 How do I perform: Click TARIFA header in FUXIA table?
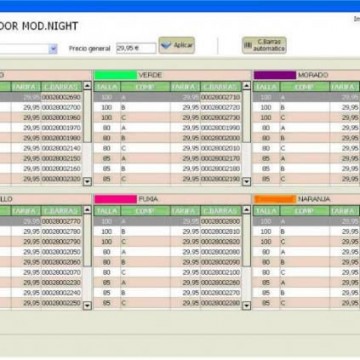coord(185,211)
